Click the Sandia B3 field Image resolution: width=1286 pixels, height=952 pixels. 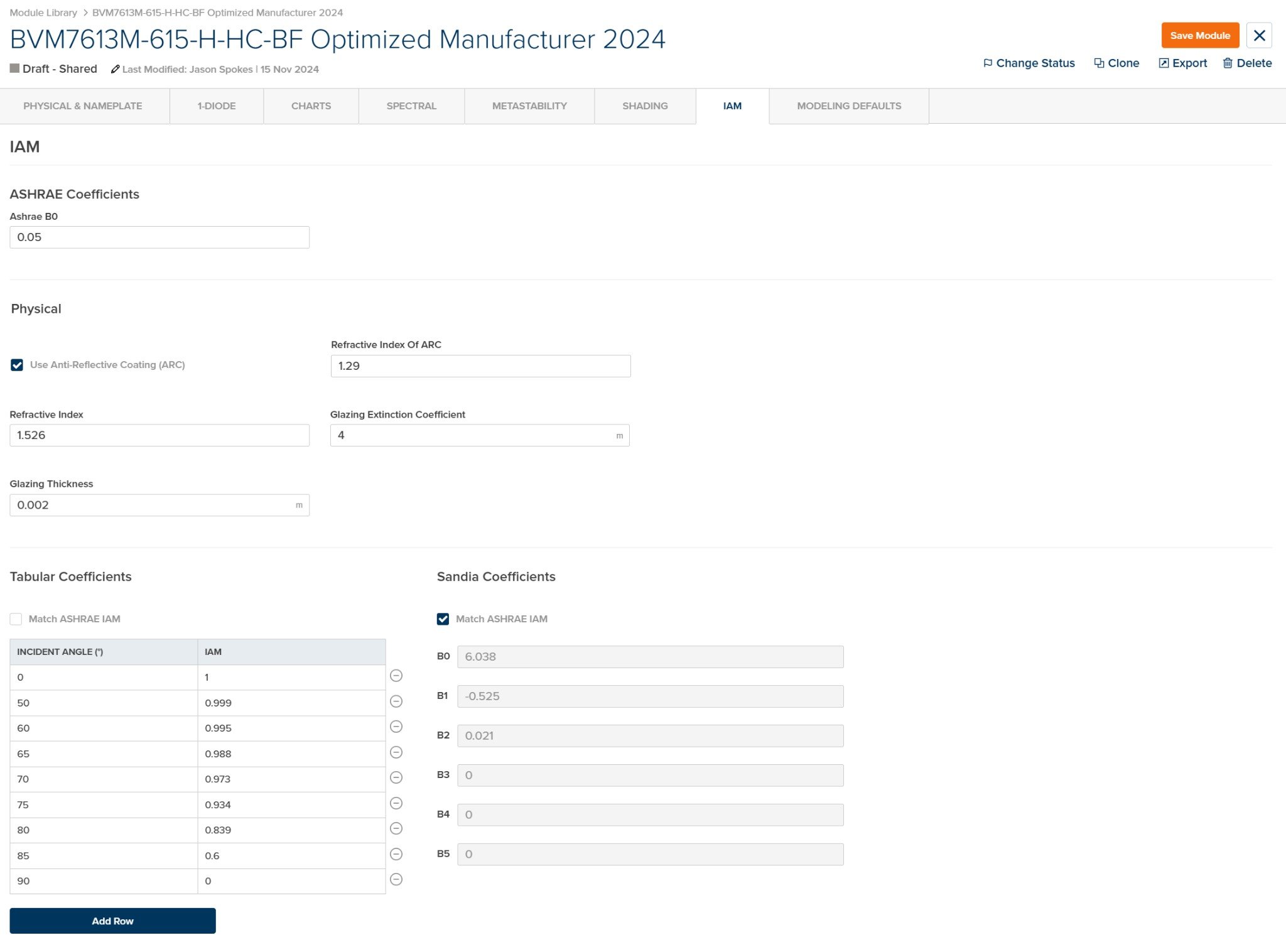coord(651,776)
